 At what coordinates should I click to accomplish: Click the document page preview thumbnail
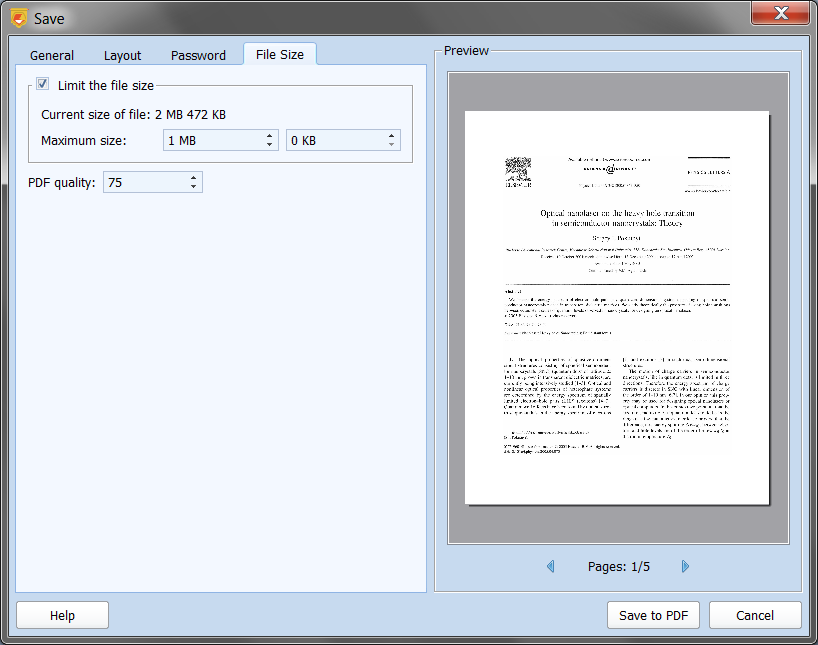pyautogui.click(x=617, y=307)
